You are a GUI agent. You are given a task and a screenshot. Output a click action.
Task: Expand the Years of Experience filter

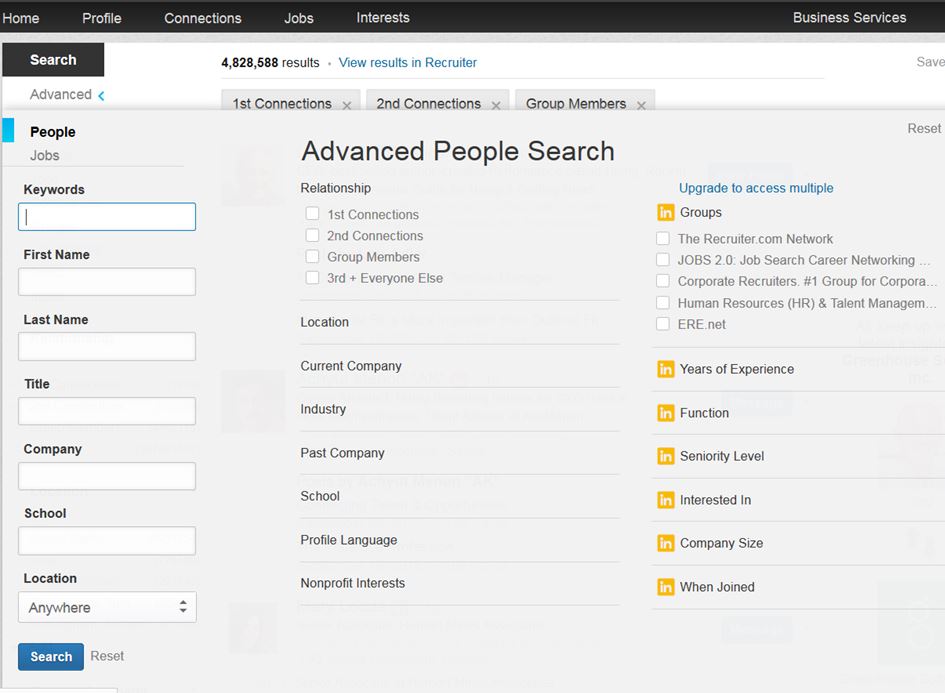[736, 369]
